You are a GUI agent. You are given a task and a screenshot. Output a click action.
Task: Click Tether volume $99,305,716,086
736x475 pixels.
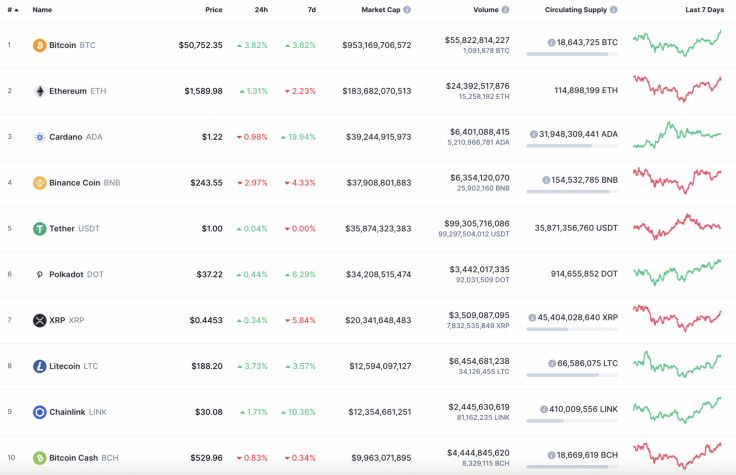click(x=477, y=224)
